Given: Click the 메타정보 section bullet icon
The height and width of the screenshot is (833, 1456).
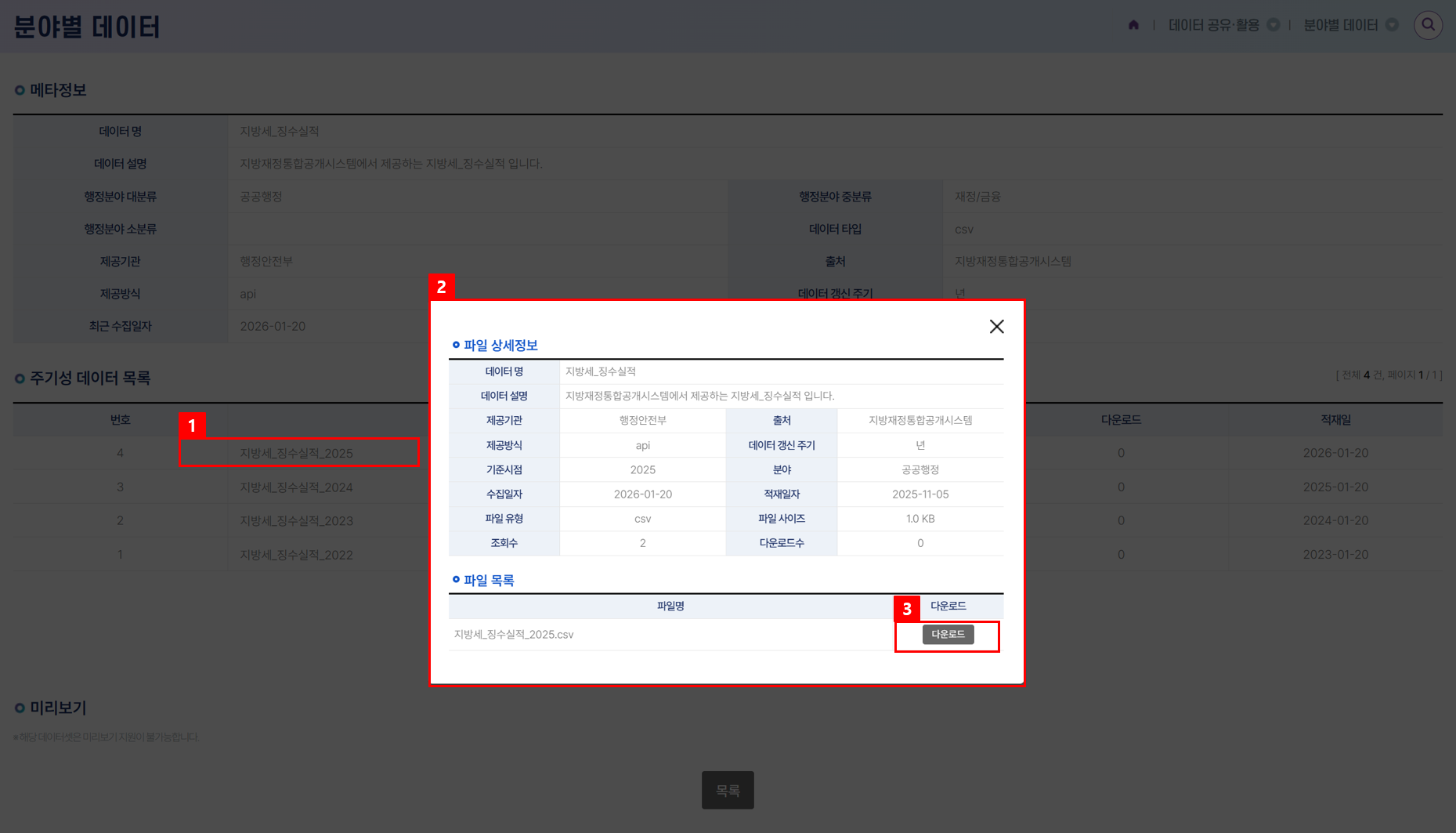Looking at the screenshot, I should click(x=20, y=91).
